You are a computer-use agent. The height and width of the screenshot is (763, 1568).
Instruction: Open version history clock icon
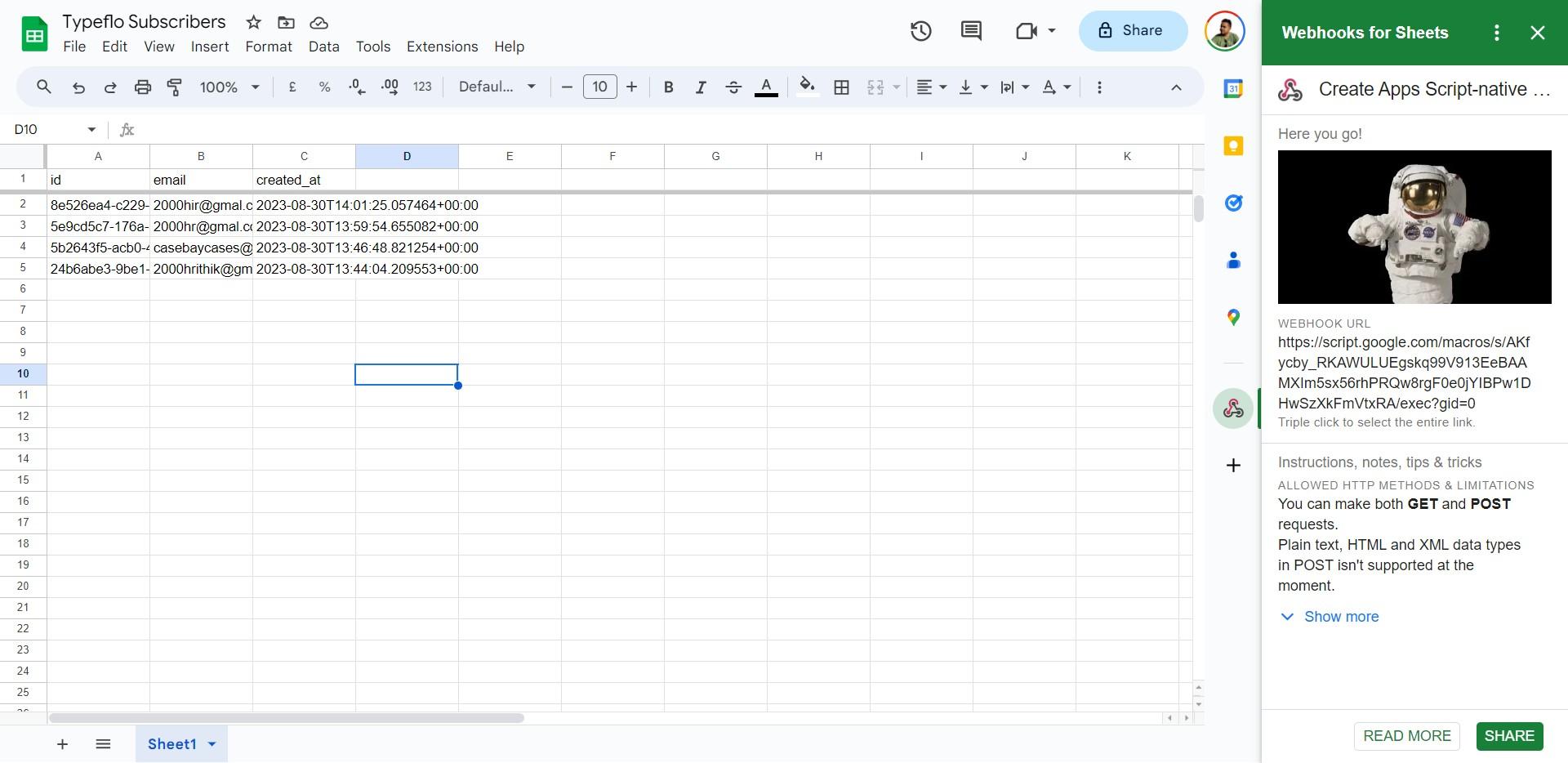[x=920, y=31]
